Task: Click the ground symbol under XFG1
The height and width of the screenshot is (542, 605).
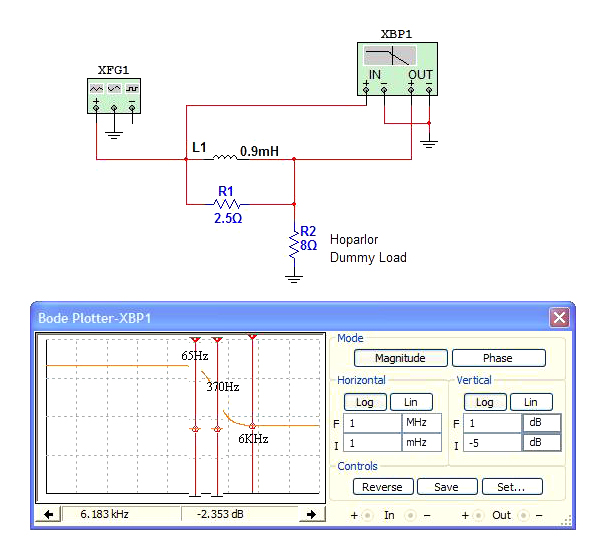Action: [113, 130]
